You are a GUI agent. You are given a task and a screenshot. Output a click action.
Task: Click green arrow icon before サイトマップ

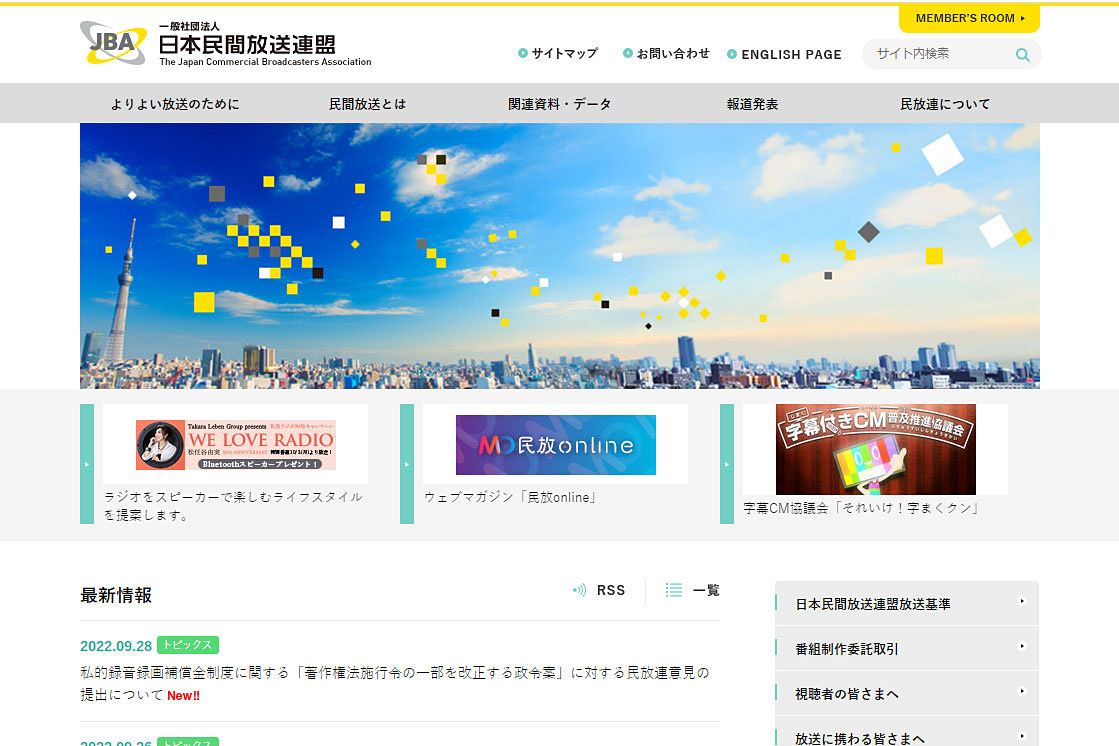coord(521,54)
